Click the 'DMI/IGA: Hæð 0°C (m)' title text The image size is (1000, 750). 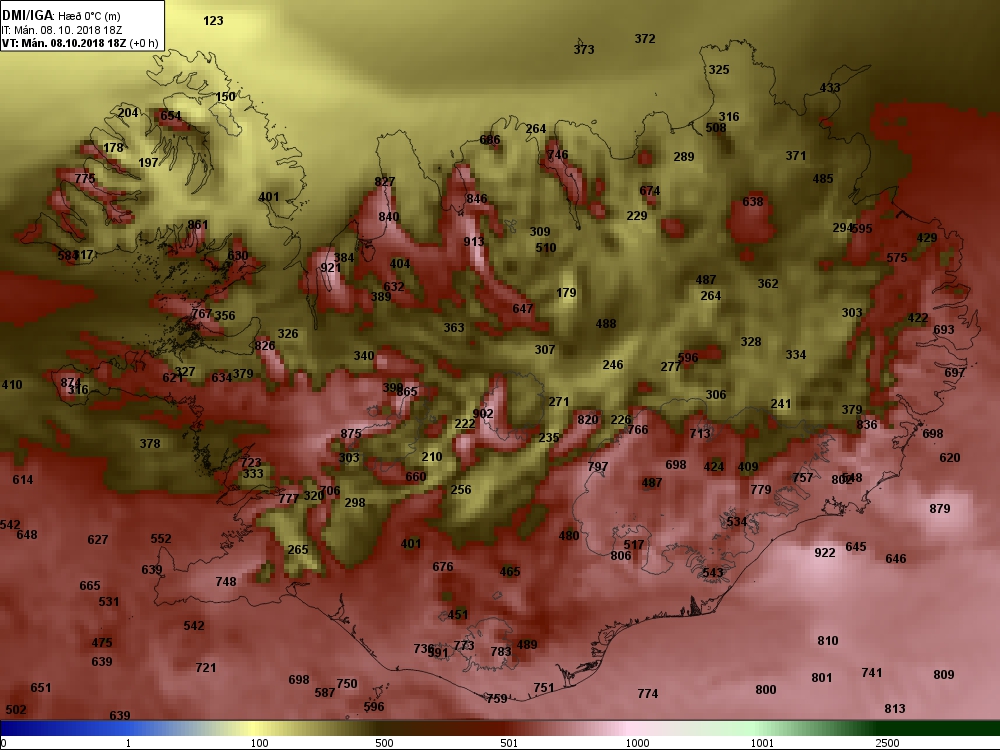61,15
